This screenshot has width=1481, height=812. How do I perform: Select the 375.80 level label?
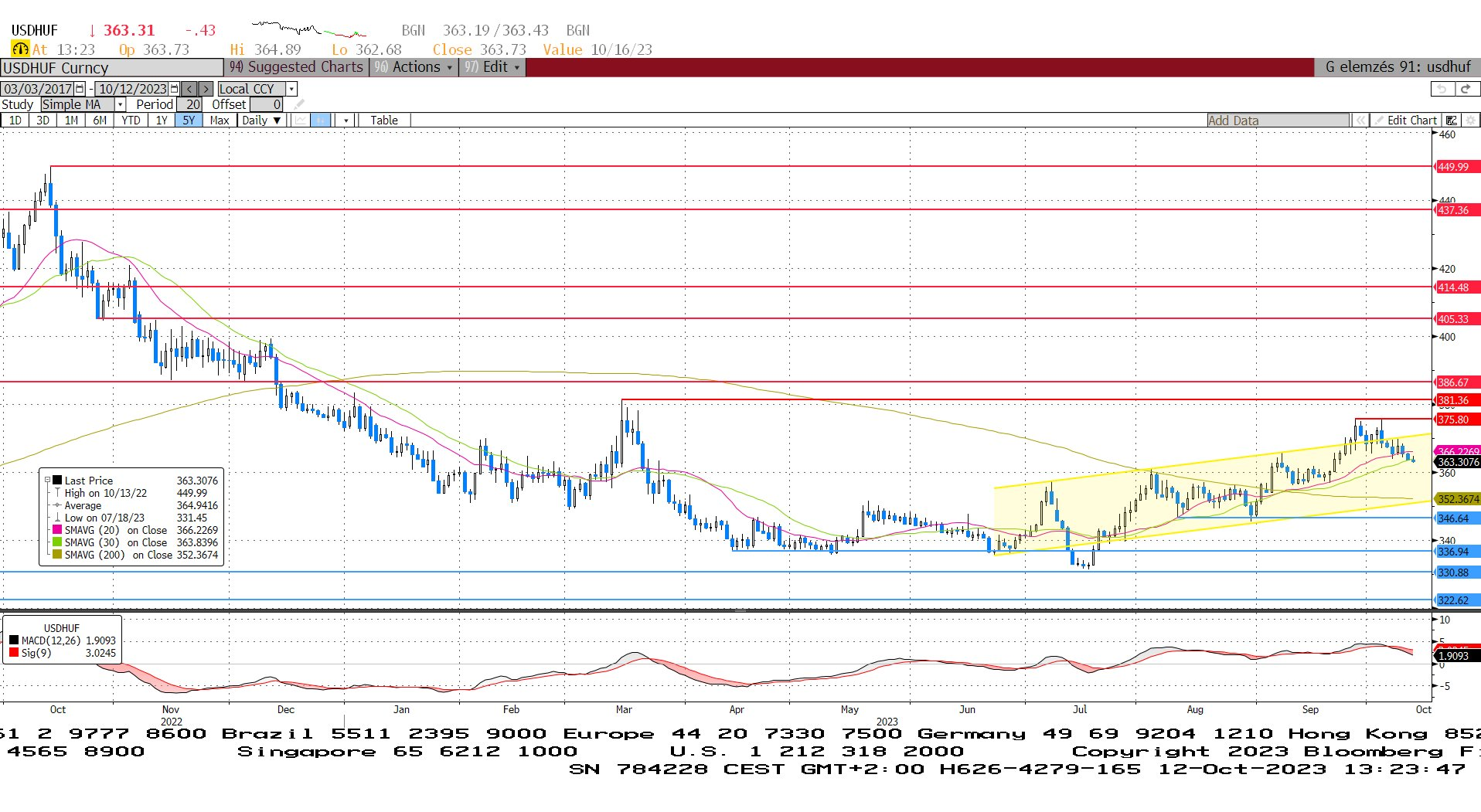click(x=1457, y=420)
